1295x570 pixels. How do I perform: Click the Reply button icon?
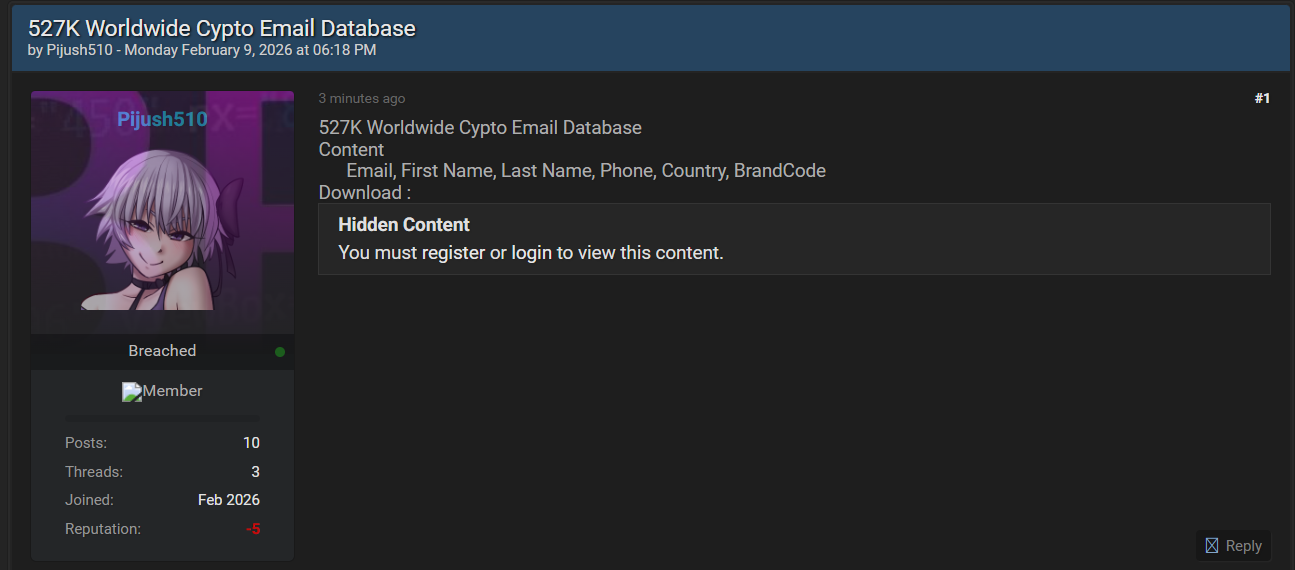coord(1212,545)
